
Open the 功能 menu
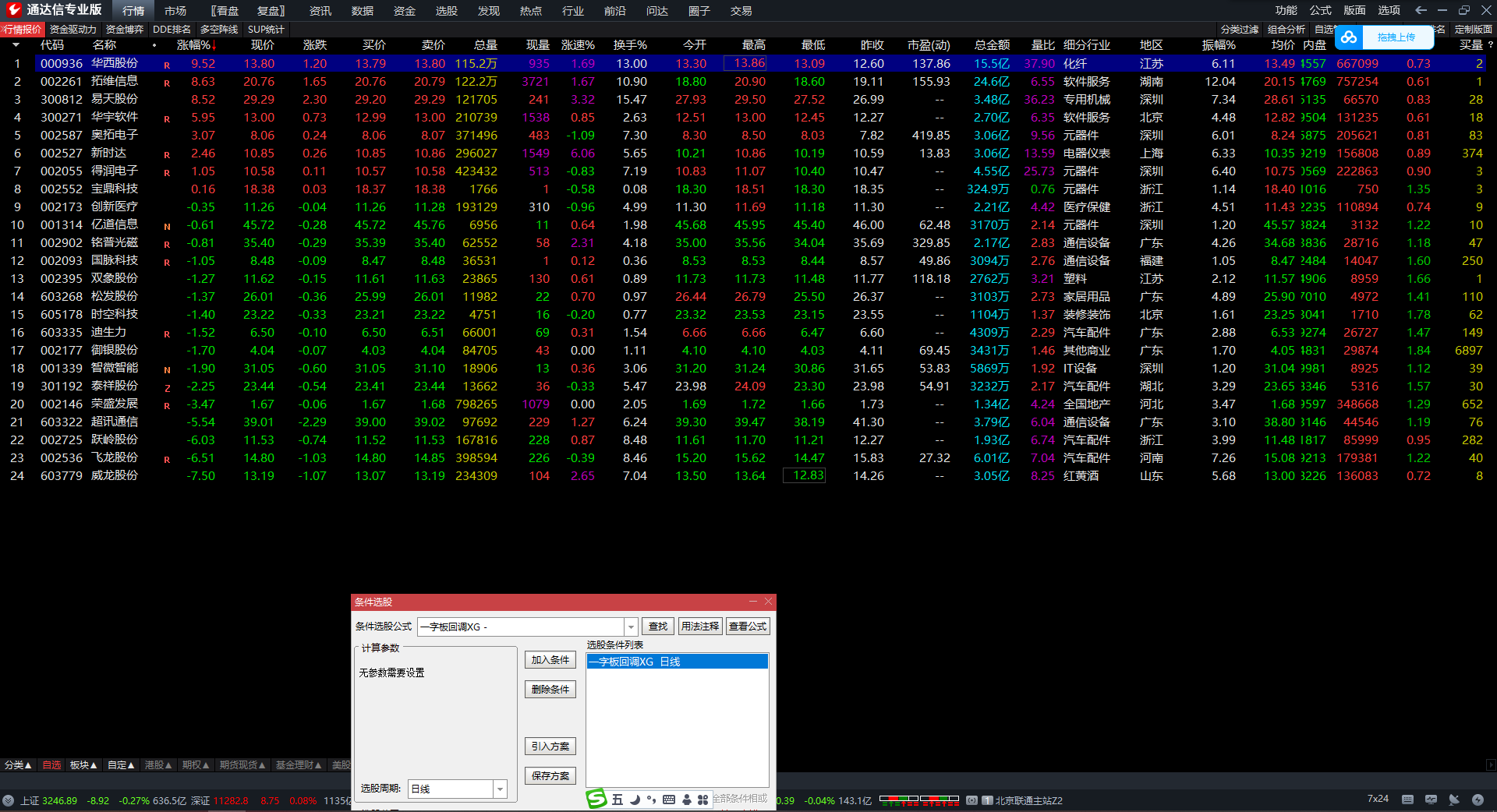tap(1286, 10)
